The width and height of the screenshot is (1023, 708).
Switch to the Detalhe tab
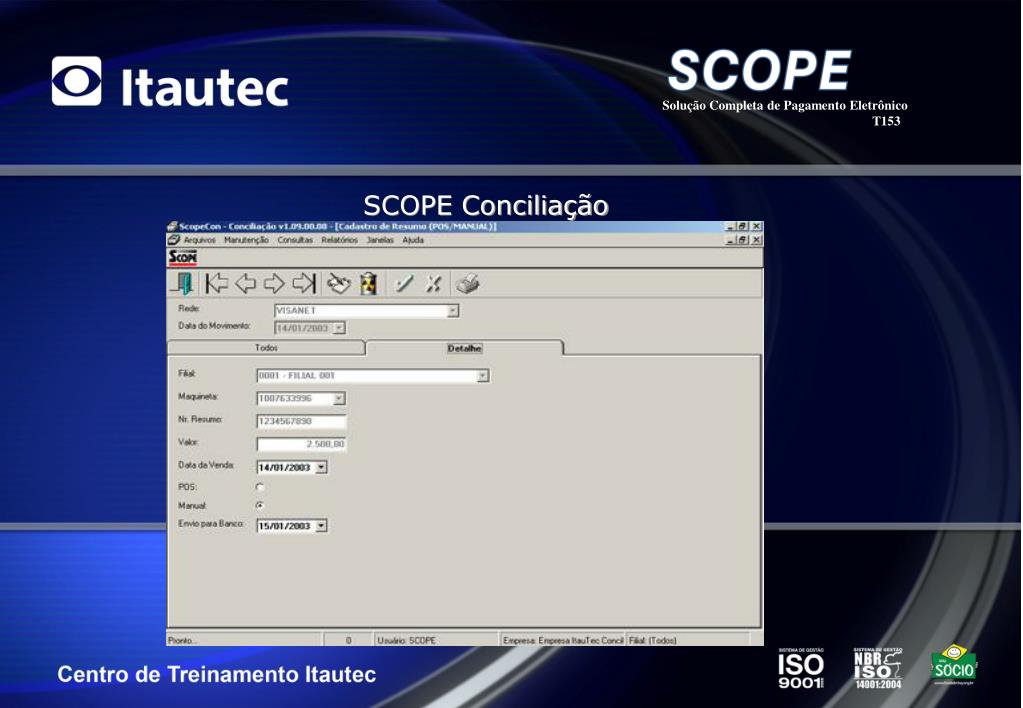tap(465, 348)
